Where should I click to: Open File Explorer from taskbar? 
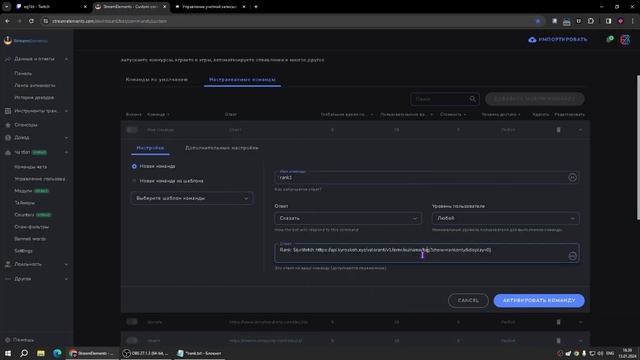(41, 353)
